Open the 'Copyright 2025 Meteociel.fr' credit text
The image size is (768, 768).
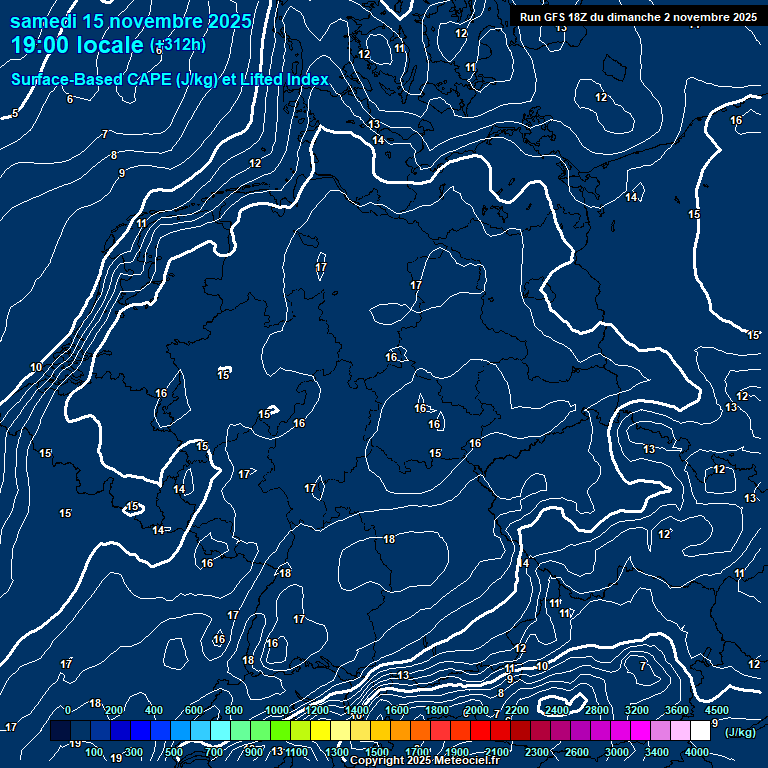coord(425,761)
